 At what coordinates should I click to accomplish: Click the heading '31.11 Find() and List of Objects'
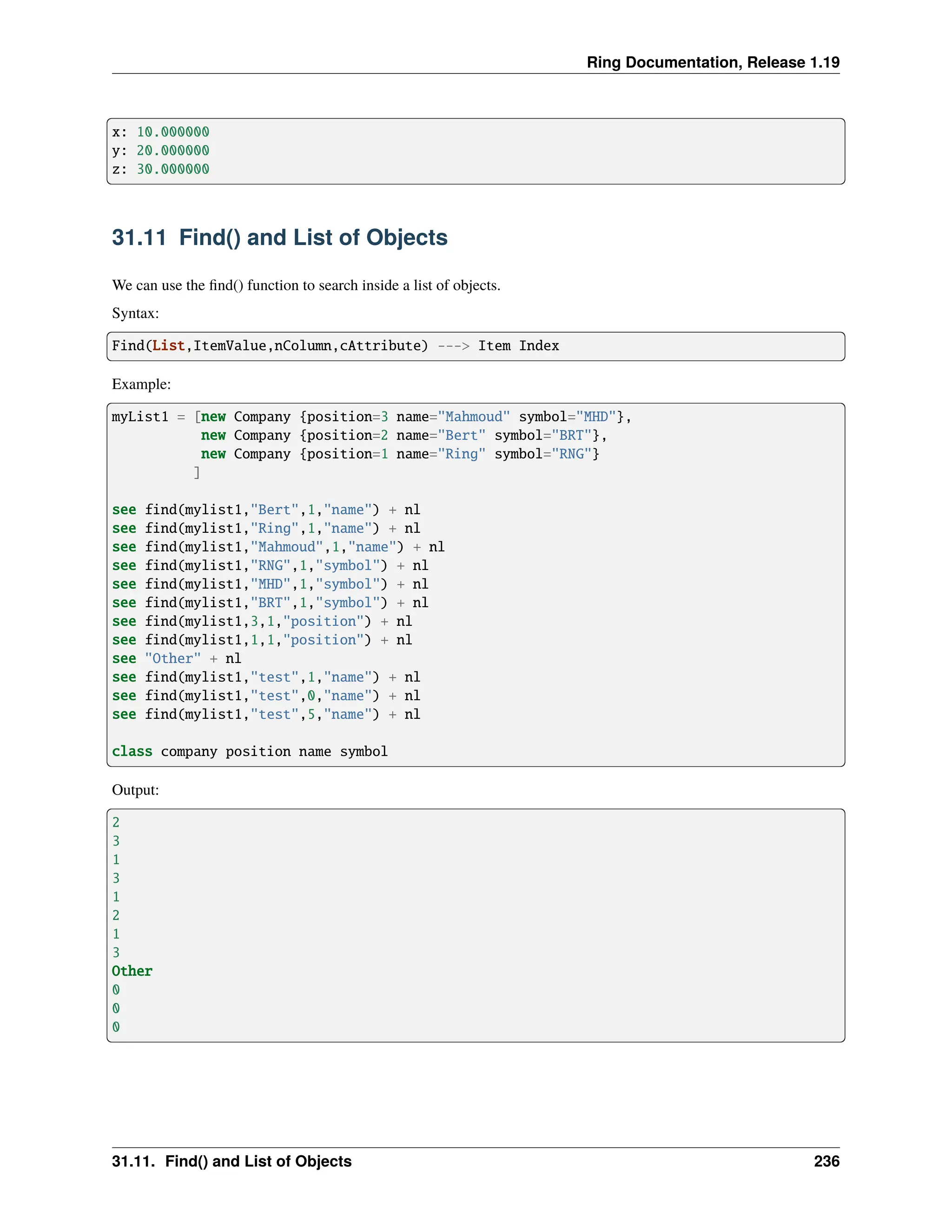(x=280, y=238)
